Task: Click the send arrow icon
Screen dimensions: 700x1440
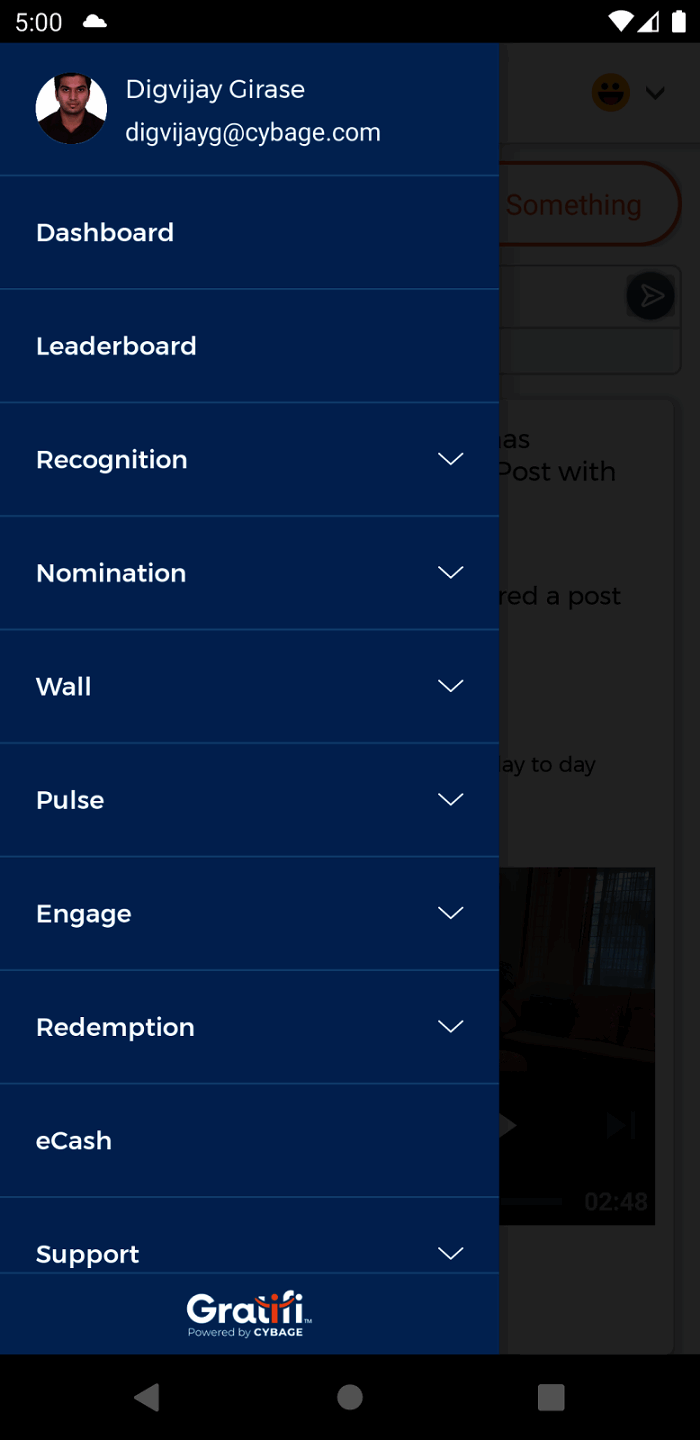Action: (x=651, y=296)
